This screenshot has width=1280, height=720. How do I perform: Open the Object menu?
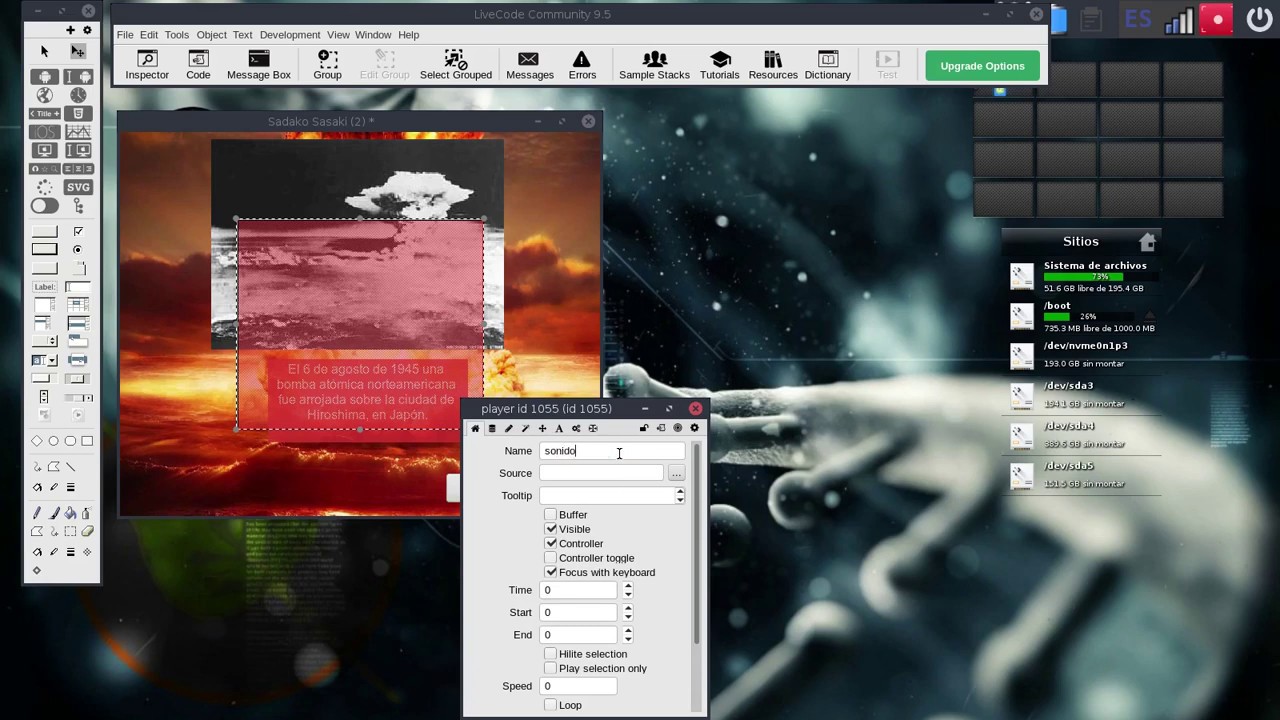click(211, 35)
